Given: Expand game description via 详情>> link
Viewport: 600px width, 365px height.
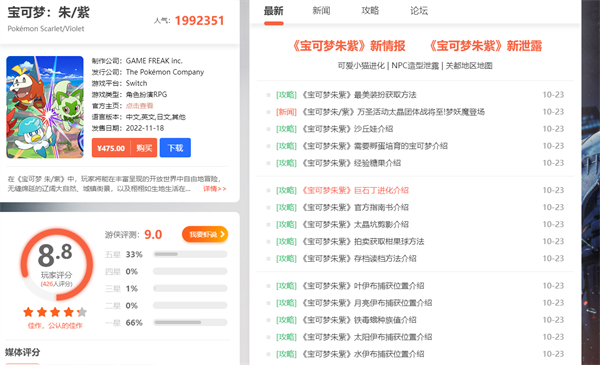Looking at the screenshot, I should click(x=215, y=189).
